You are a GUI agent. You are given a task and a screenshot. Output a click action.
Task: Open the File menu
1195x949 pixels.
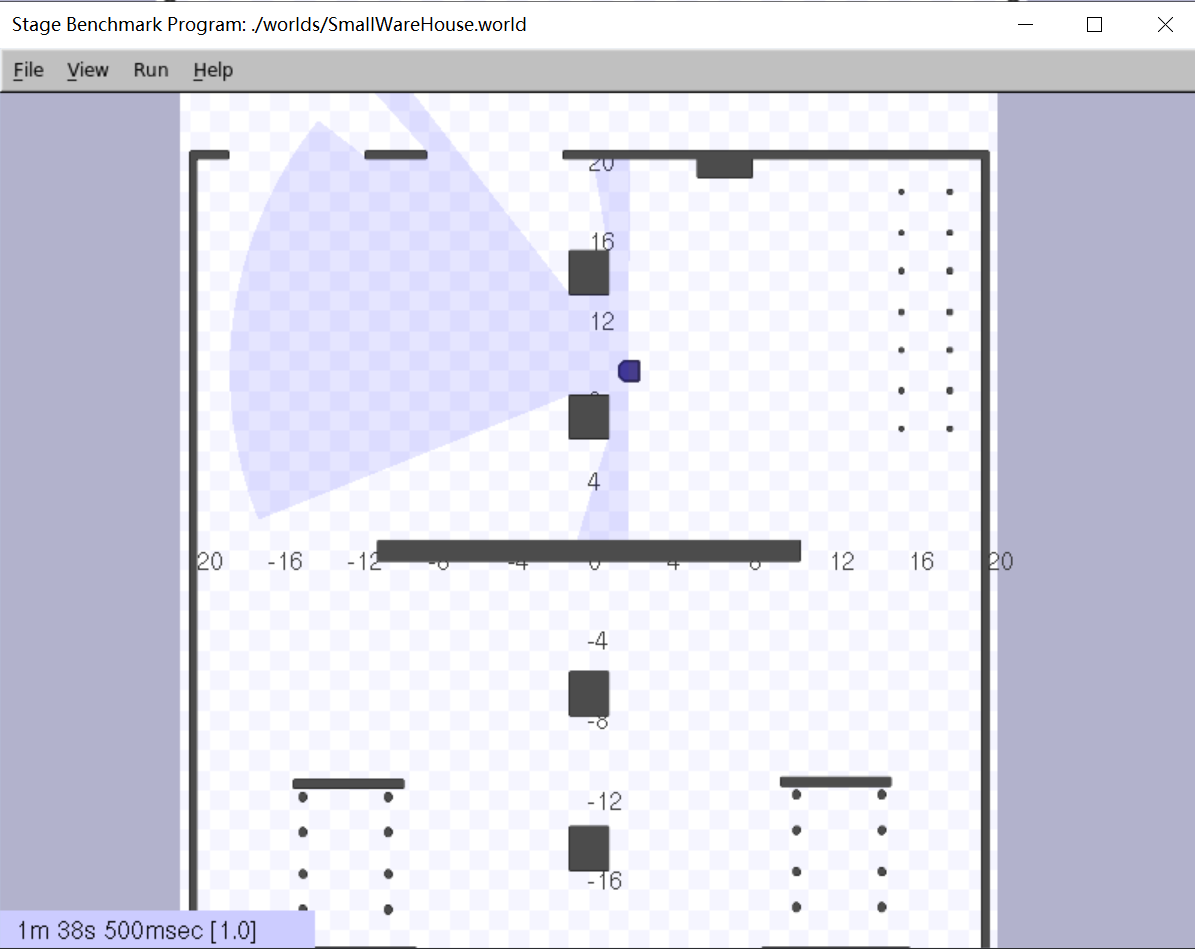(28, 70)
